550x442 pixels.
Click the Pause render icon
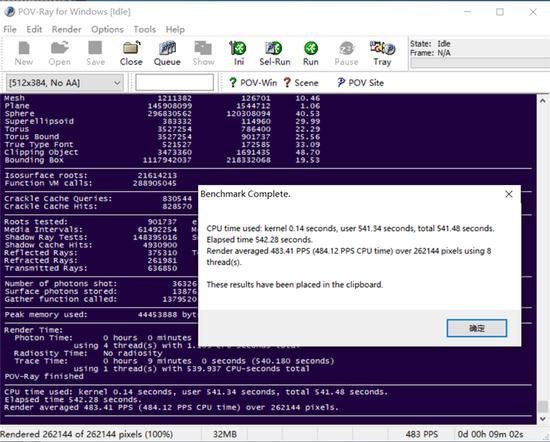point(347,53)
